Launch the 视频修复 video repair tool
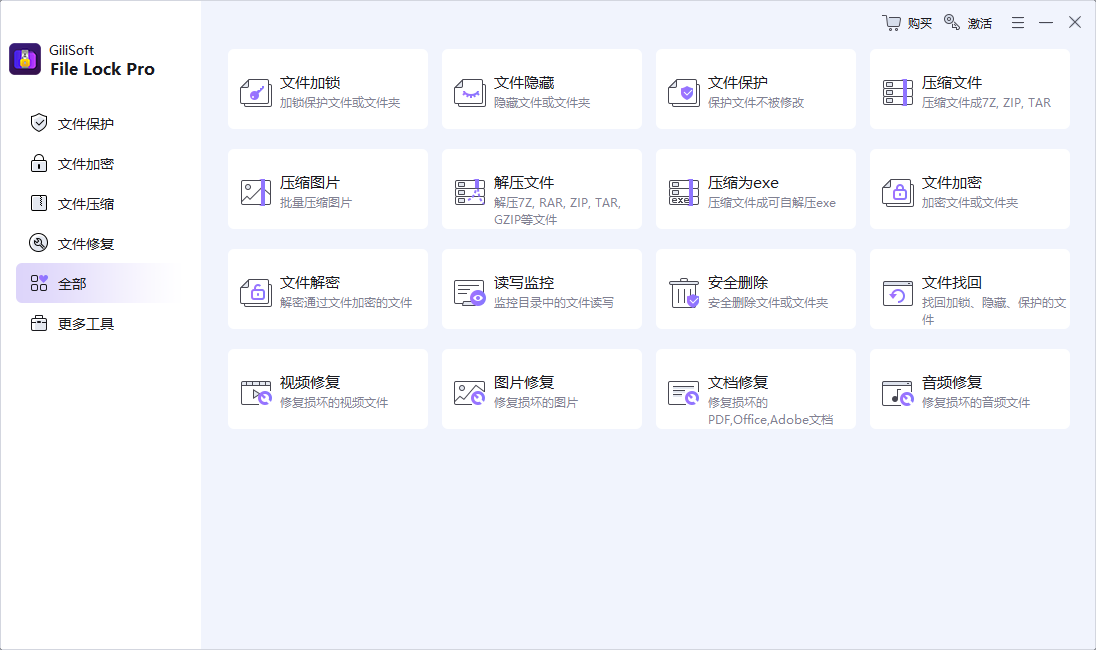 327,388
